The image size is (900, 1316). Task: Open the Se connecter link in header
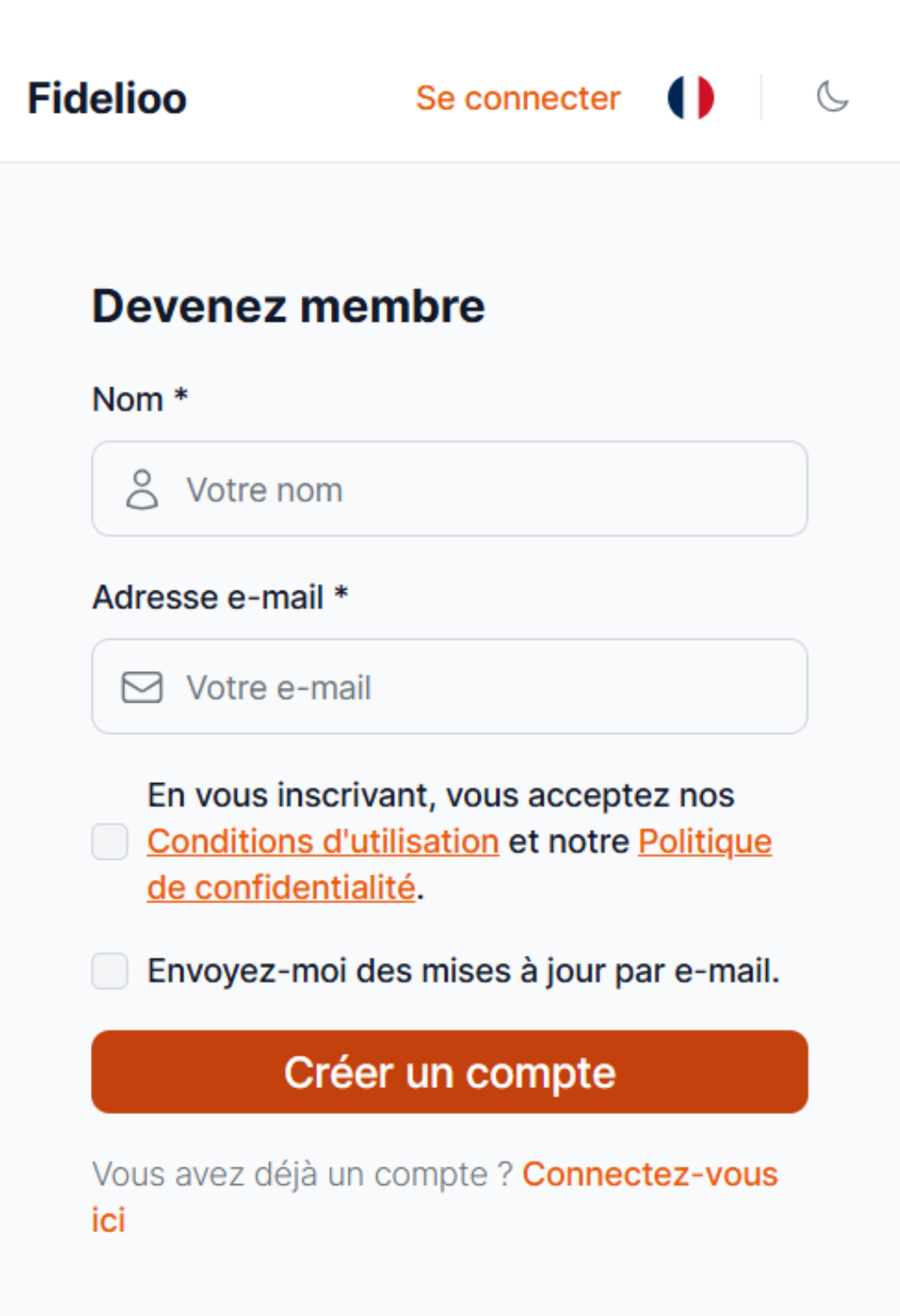tap(517, 98)
